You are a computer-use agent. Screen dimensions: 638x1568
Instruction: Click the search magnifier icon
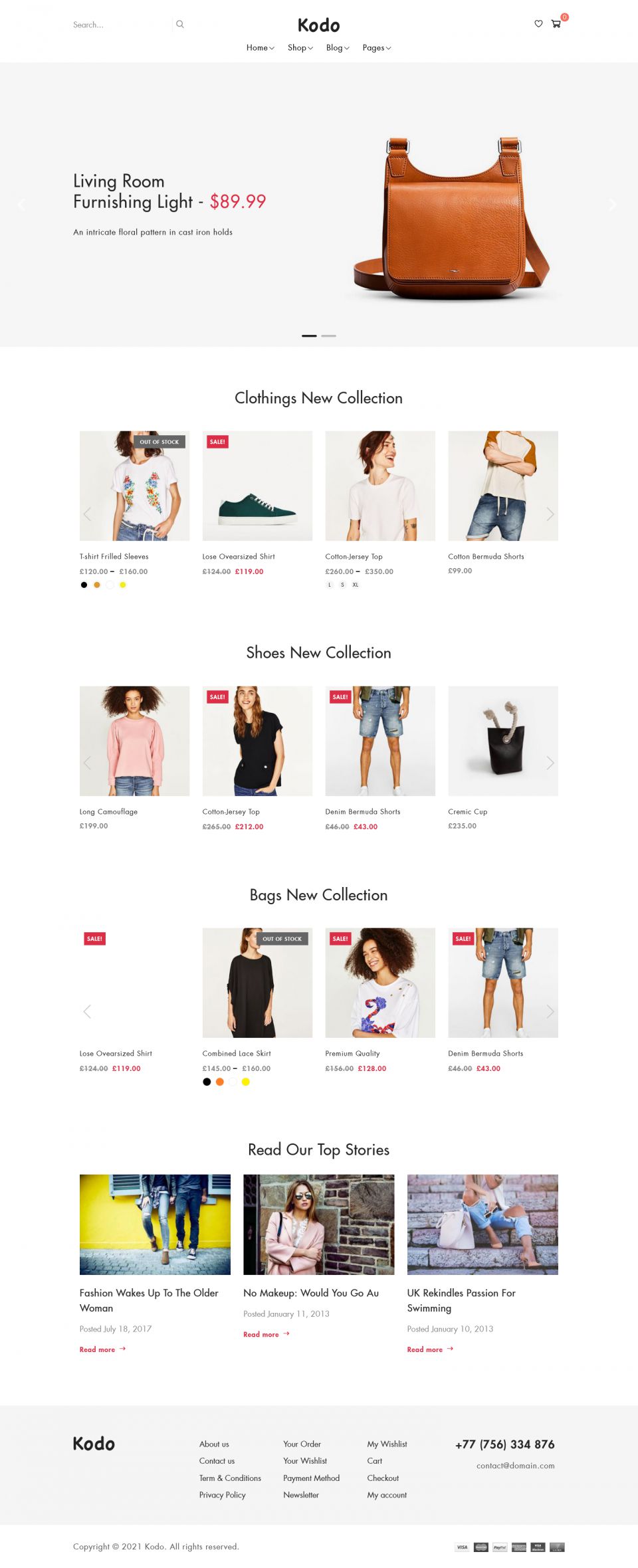point(179,25)
